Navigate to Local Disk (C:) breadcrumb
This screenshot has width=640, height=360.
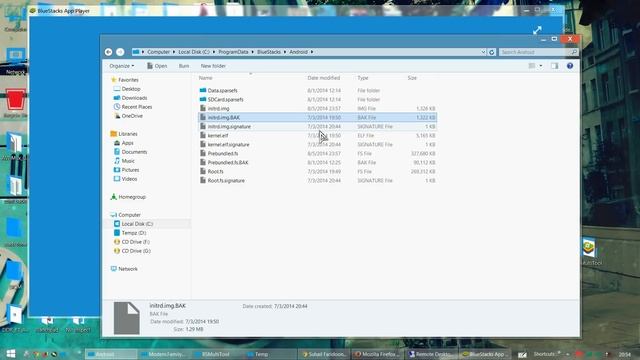pos(194,52)
